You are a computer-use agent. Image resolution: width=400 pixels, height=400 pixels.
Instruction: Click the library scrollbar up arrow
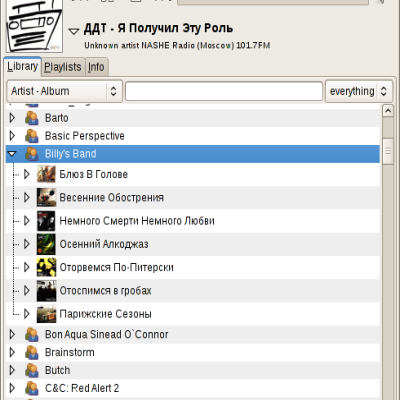point(388,111)
